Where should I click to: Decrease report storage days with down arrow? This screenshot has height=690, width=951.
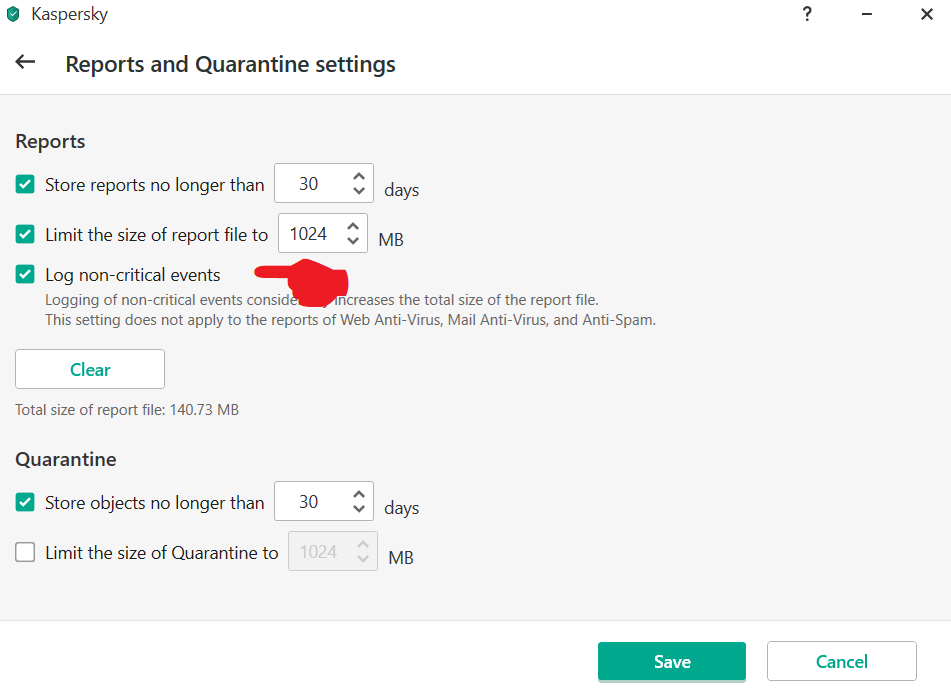coord(358,192)
